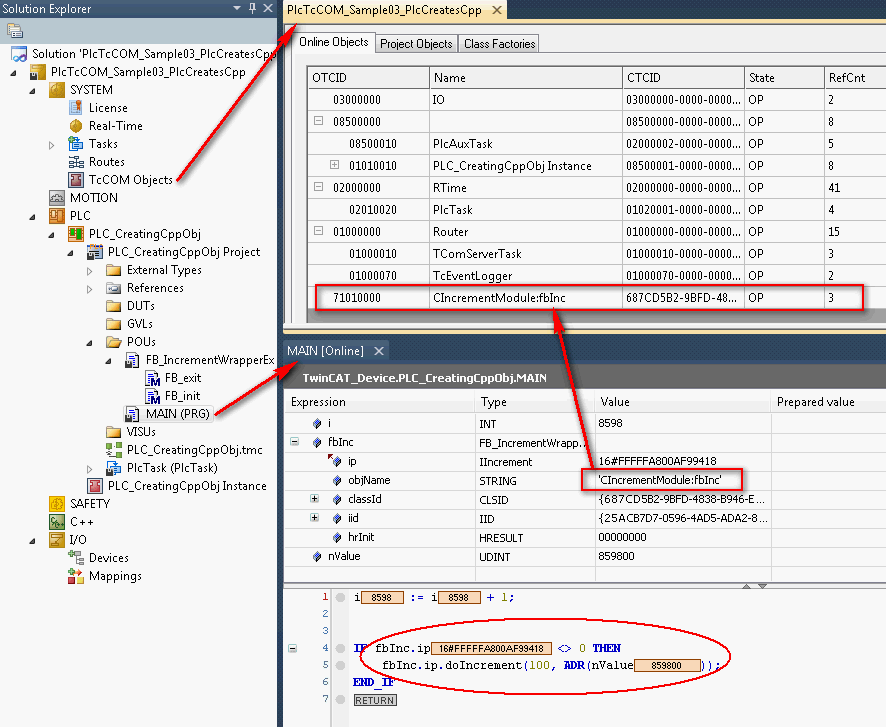Collapse the SYSTEM tree node
Screen dimensions: 886x727
[x=33, y=90]
